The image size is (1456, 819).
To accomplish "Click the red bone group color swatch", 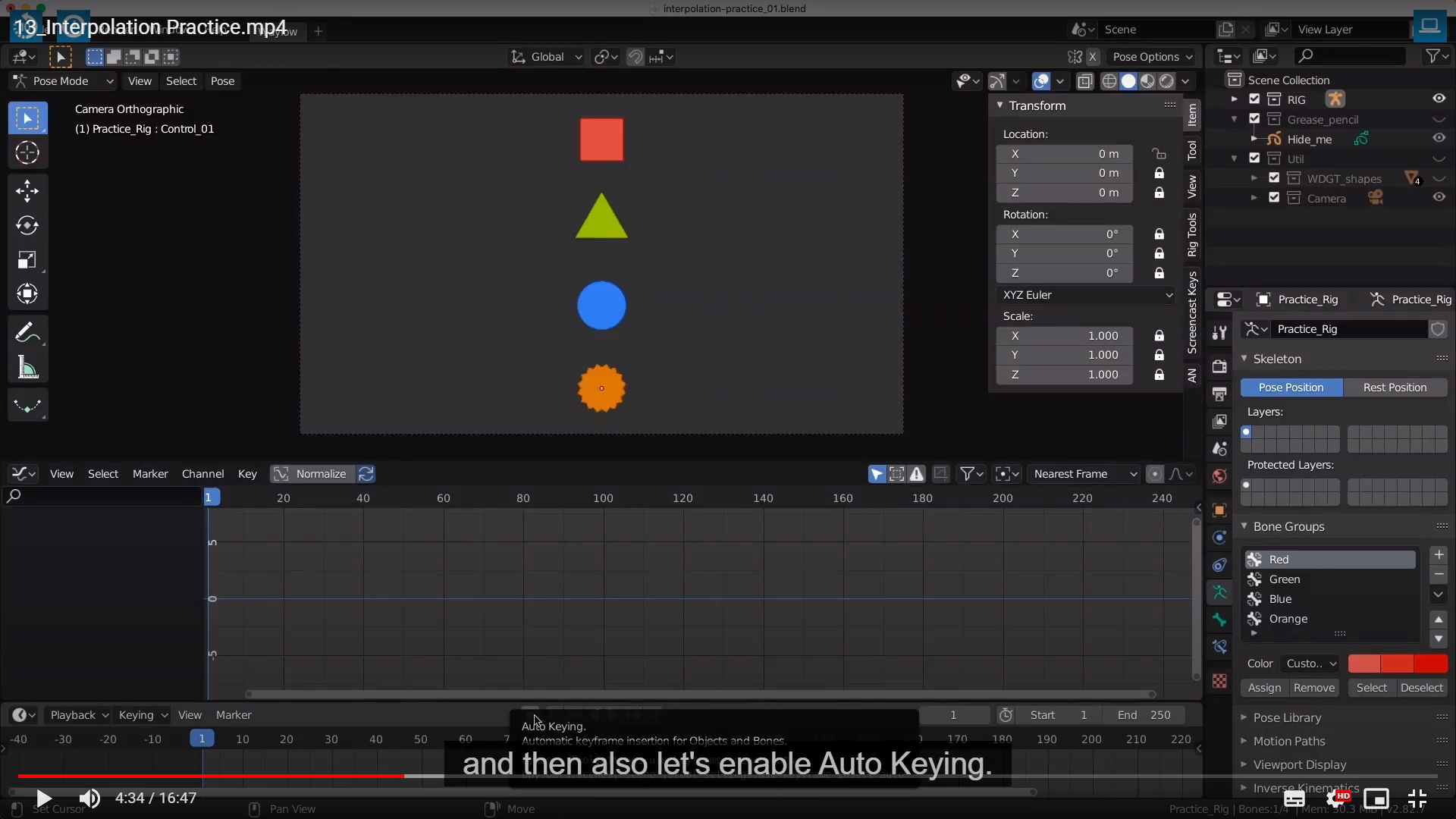I will pyautogui.click(x=1363, y=664).
